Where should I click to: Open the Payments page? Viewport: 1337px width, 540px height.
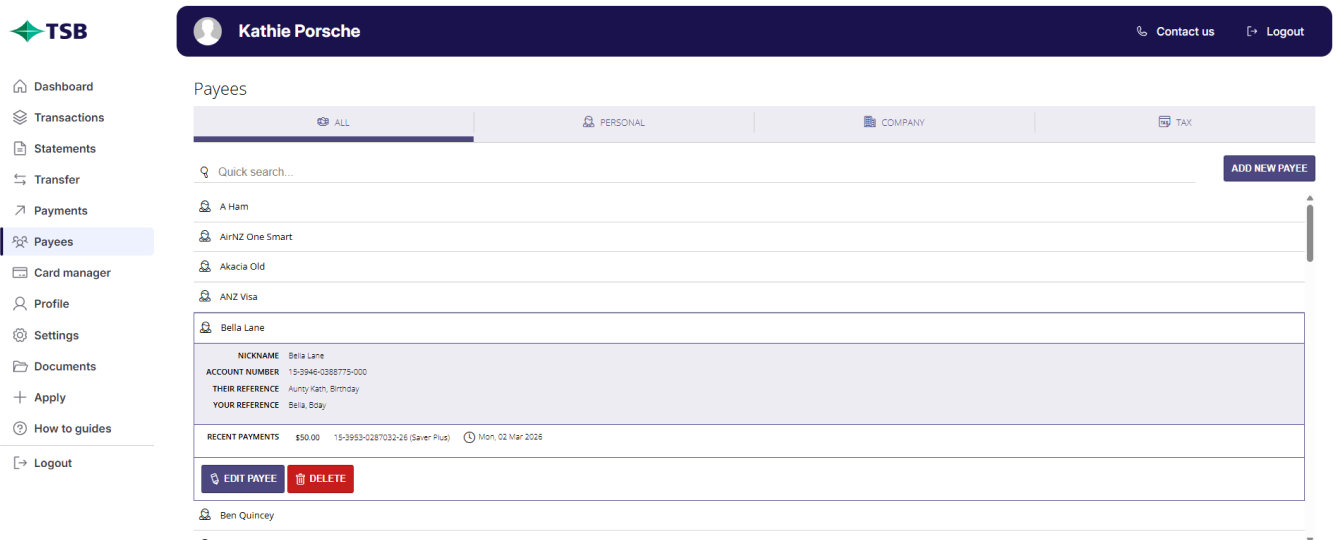pyautogui.click(x=78, y=211)
